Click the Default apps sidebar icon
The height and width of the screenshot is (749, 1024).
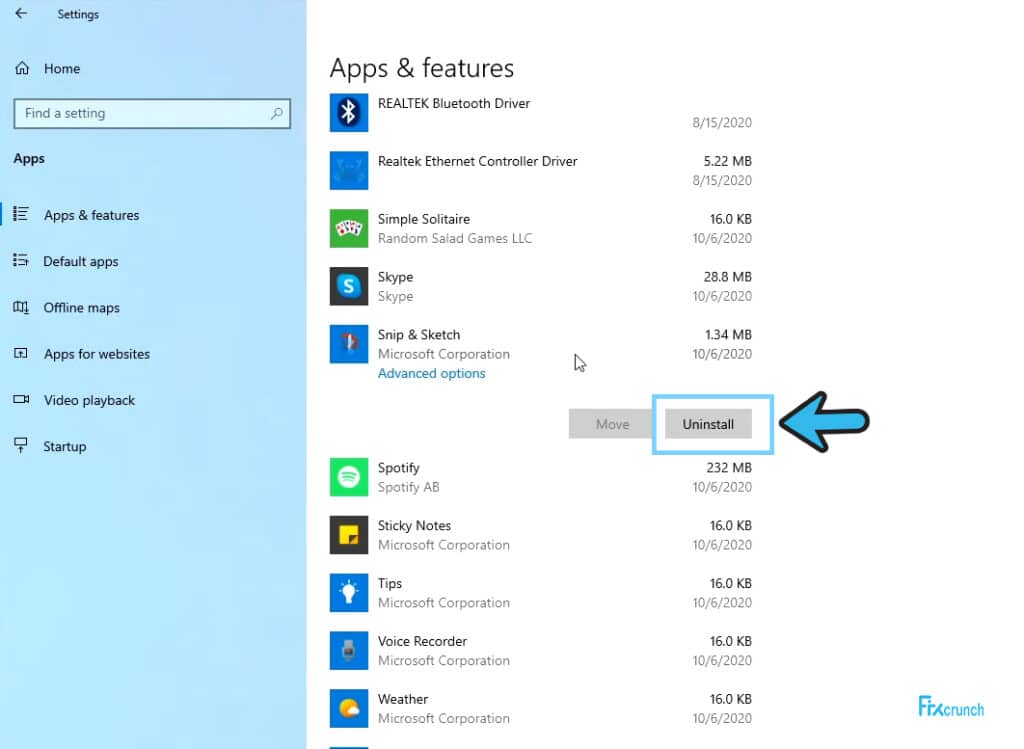click(21, 261)
